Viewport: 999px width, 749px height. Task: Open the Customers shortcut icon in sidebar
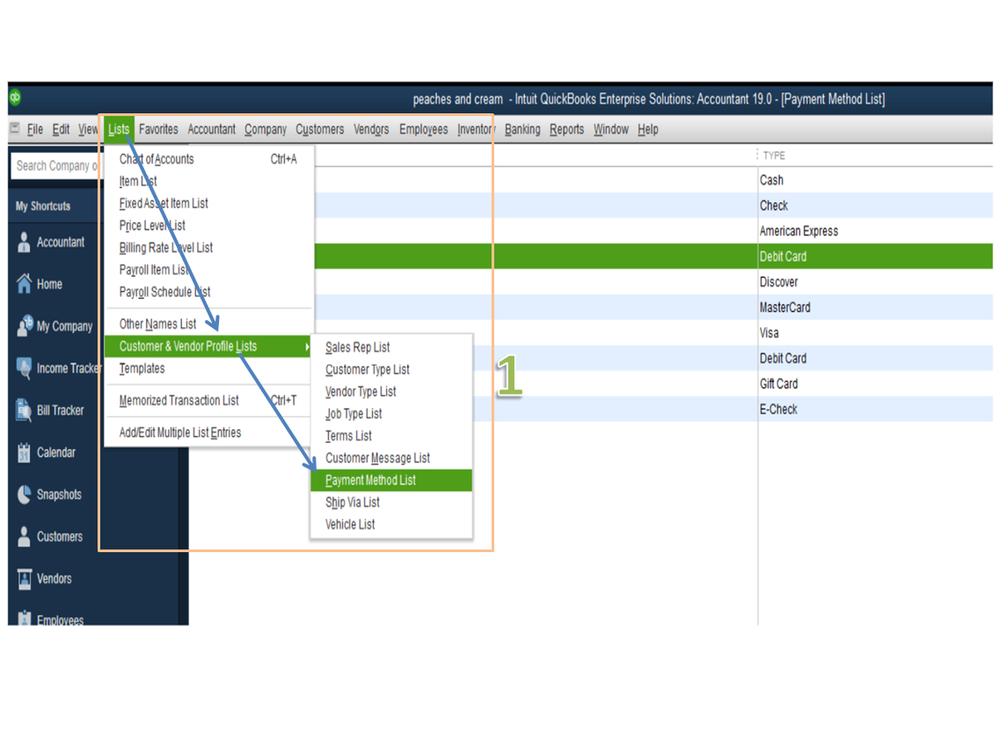point(24,536)
